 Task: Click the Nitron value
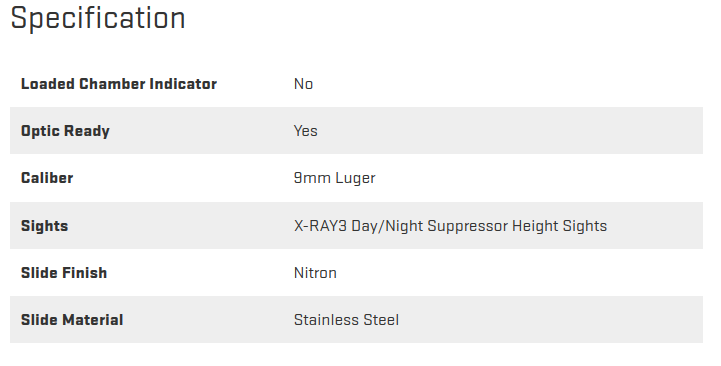[315, 273]
